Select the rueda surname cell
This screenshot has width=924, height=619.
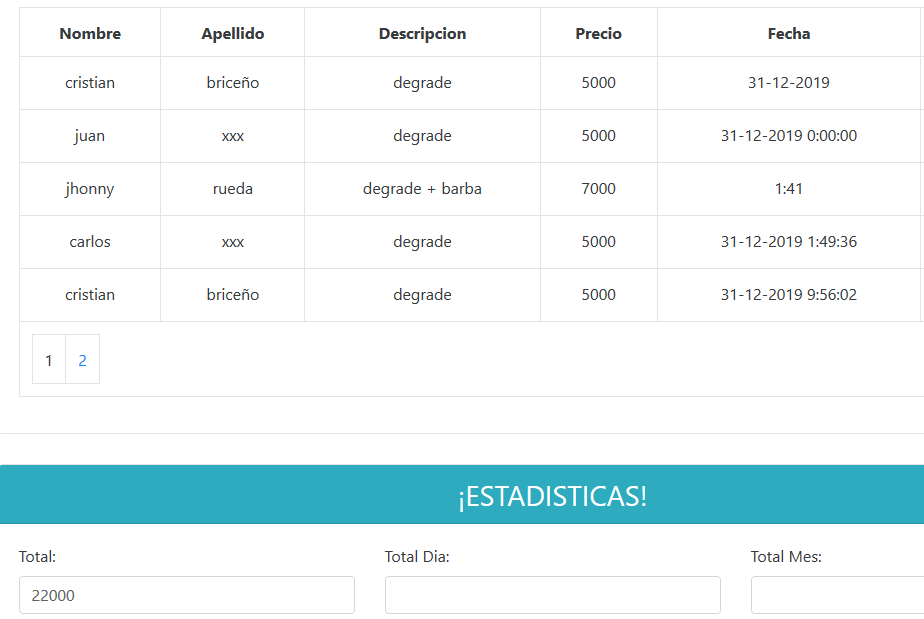tap(233, 189)
